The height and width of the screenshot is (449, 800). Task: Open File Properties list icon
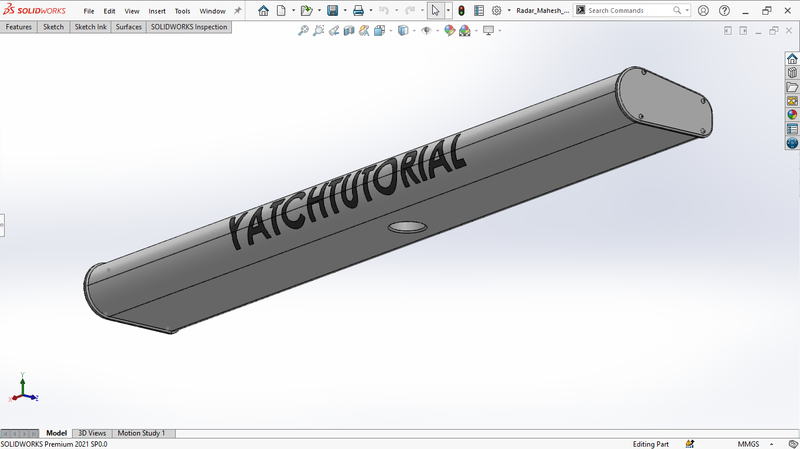479,10
